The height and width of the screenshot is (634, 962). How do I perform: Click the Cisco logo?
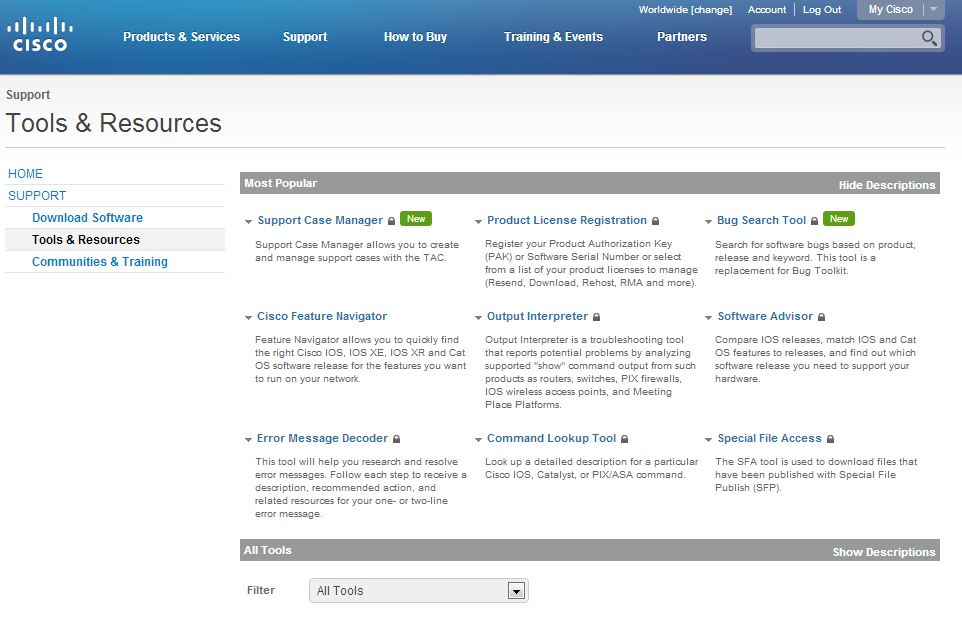point(40,34)
